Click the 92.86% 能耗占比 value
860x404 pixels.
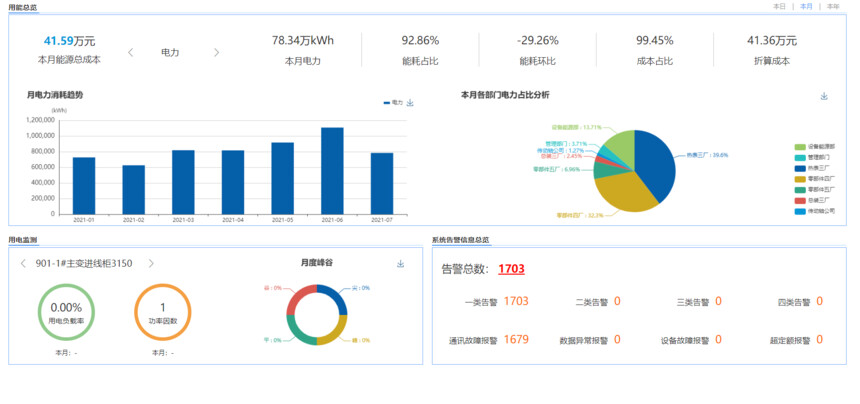tap(420, 41)
